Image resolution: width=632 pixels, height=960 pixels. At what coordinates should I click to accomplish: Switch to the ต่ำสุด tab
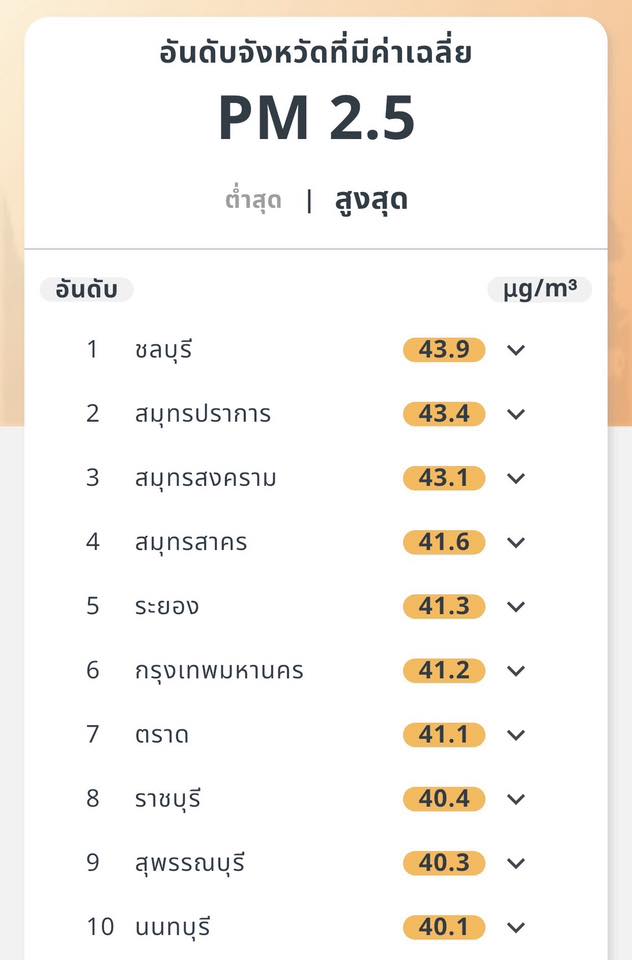(253, 201)
